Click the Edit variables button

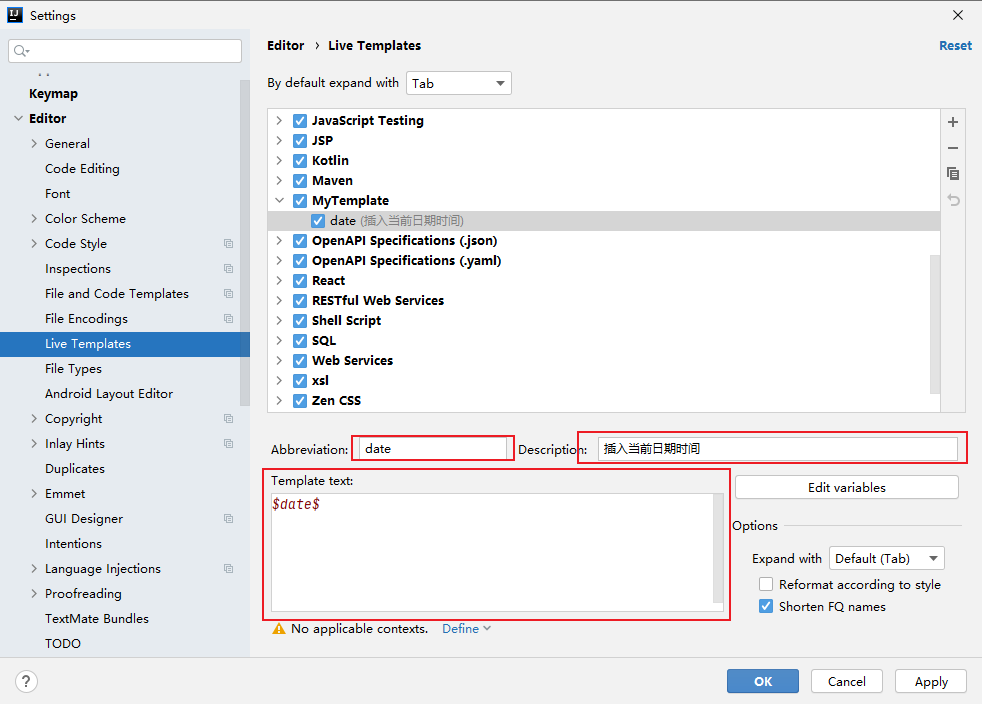coord(847,487)
